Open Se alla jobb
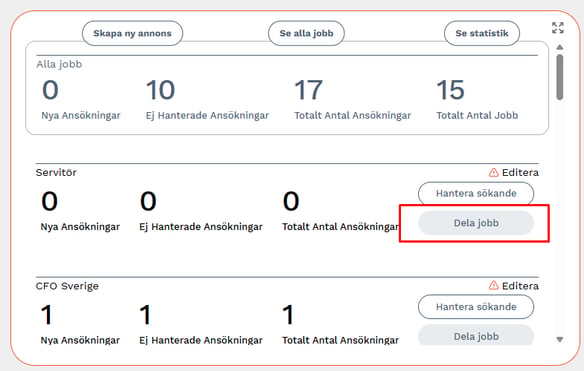 (306, 33)
